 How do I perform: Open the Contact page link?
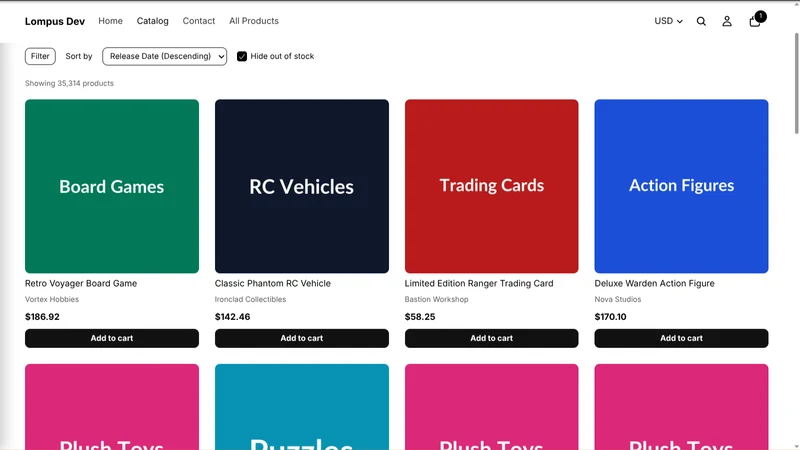click(198, 21)
